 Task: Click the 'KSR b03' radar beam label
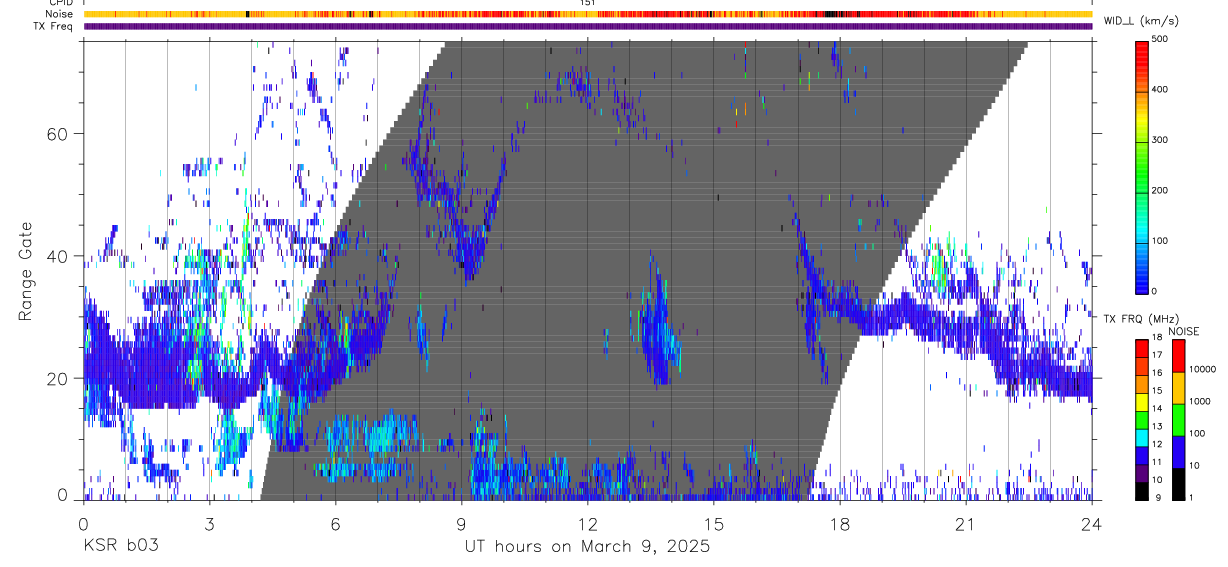(x=120, y=546)
